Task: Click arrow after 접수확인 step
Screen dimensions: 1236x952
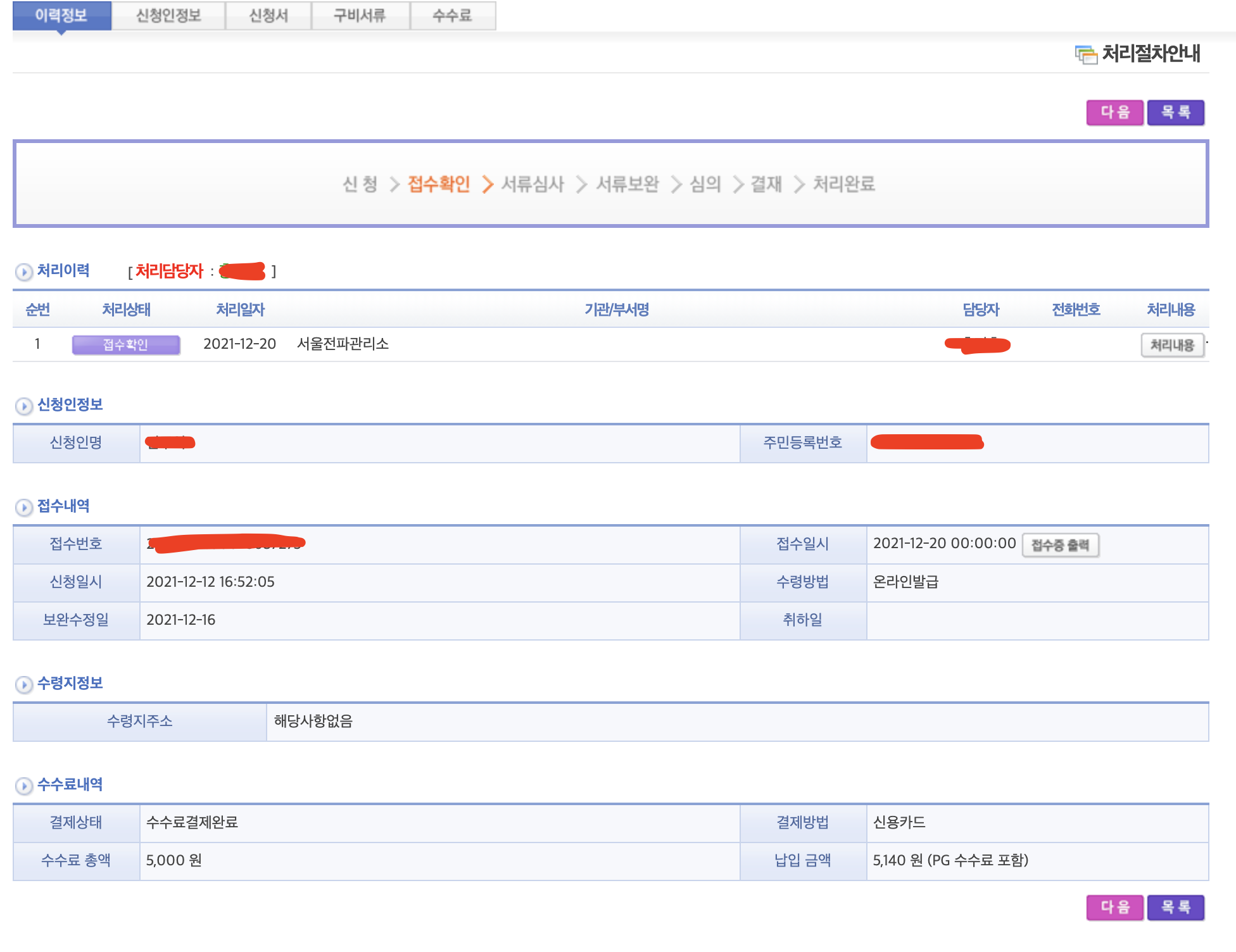Action: coord(487,184)
